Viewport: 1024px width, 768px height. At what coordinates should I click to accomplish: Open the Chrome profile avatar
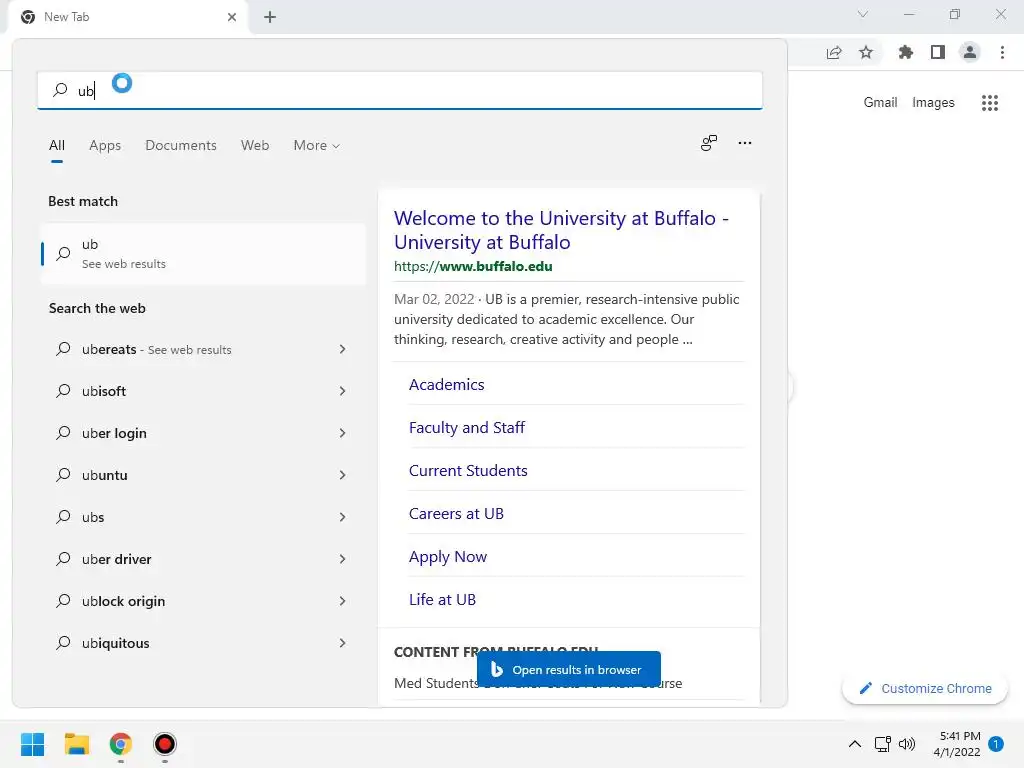pos(969,53)
